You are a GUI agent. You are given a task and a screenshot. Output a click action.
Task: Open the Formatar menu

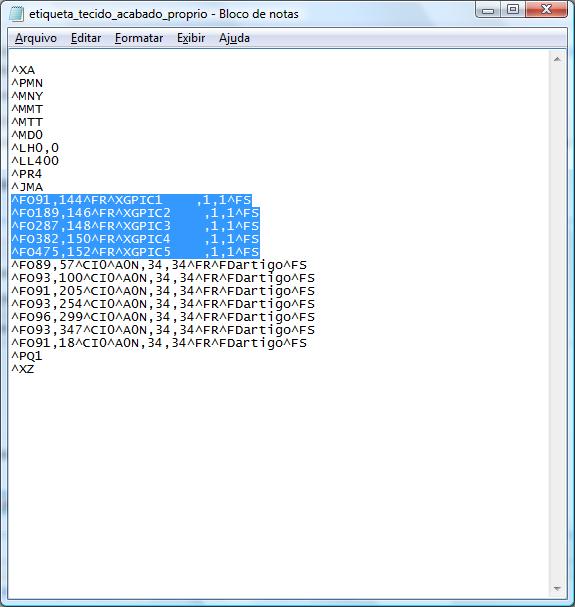tap(139, 38)
